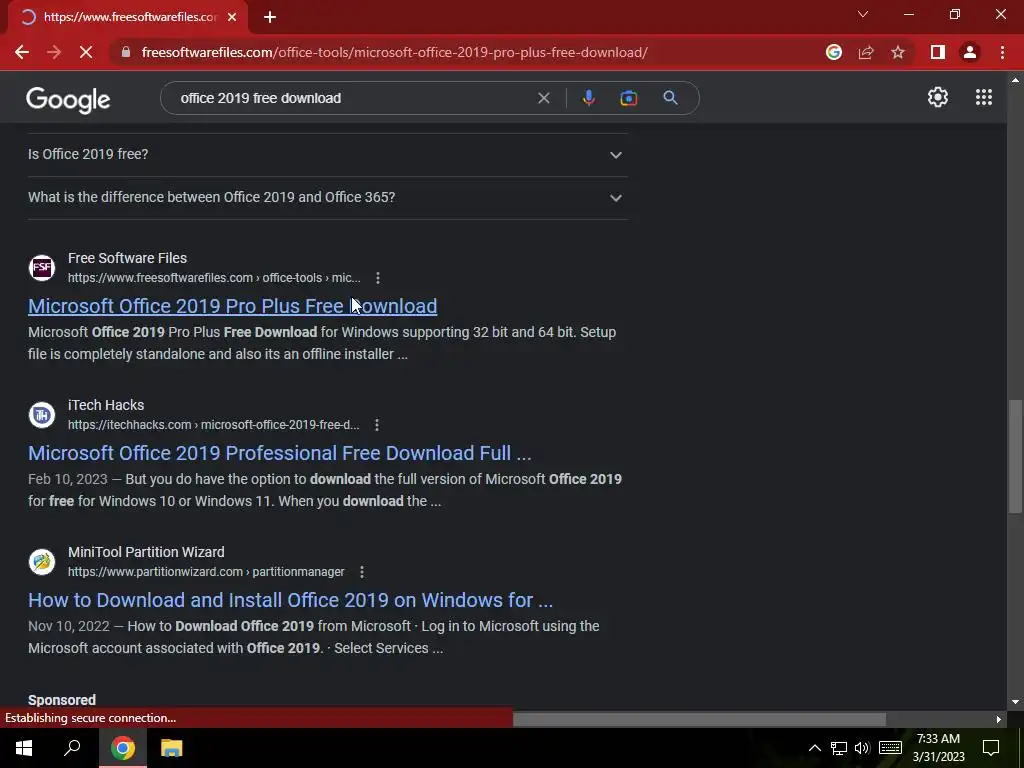View site security lock information
1024x768 pixels.
tap(125, 52)
